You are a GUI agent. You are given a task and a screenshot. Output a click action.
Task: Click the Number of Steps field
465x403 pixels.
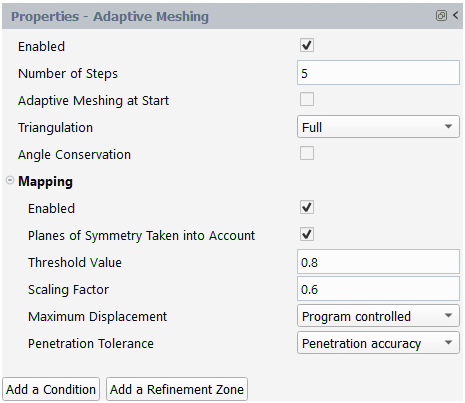[378, 73]
